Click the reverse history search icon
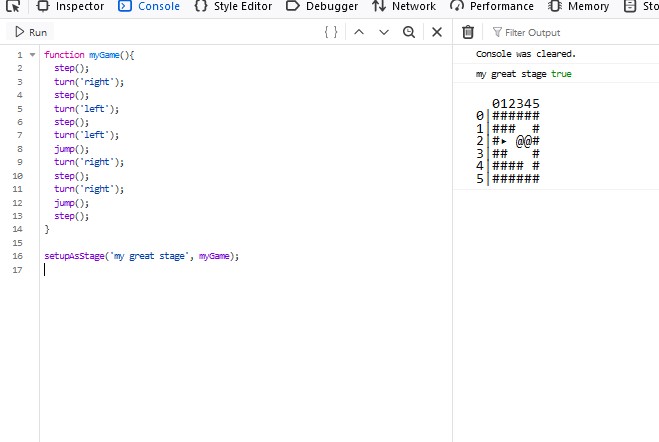 (409, 32)
